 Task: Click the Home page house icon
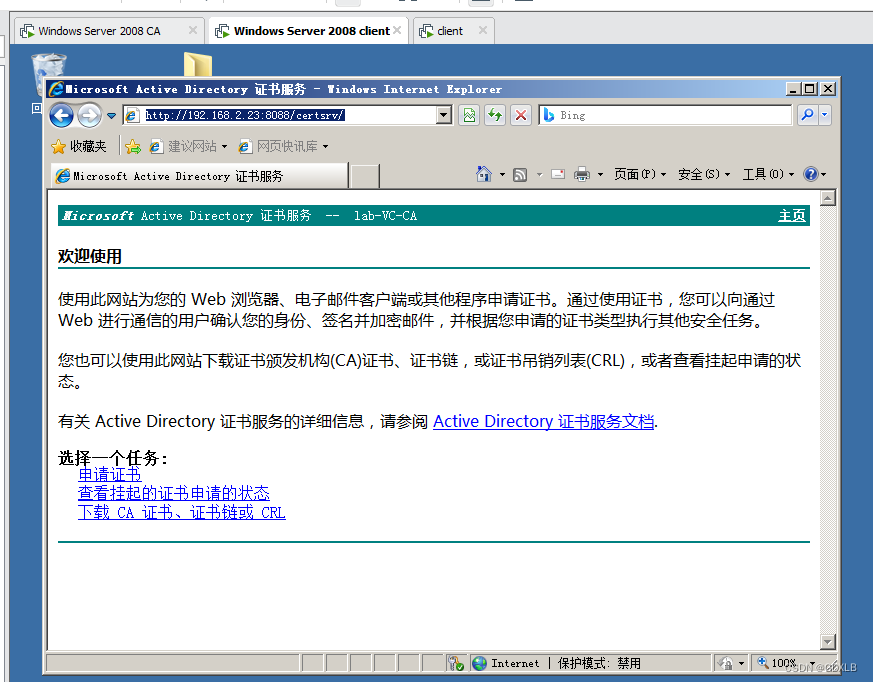click(484, 174)
